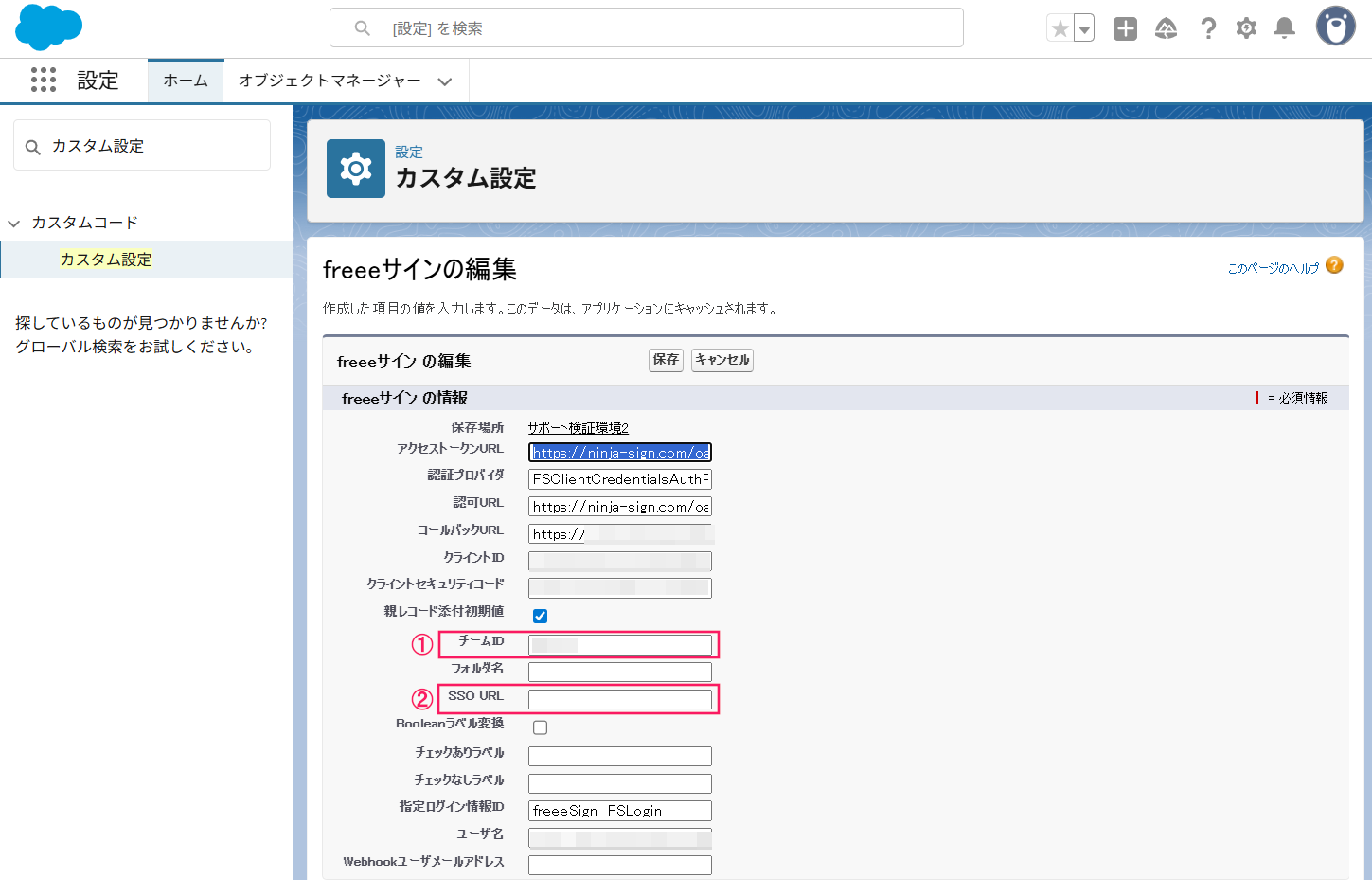Click the freeeサイン の情報 section header
The image size is (1372, 880).
(404, 398)
